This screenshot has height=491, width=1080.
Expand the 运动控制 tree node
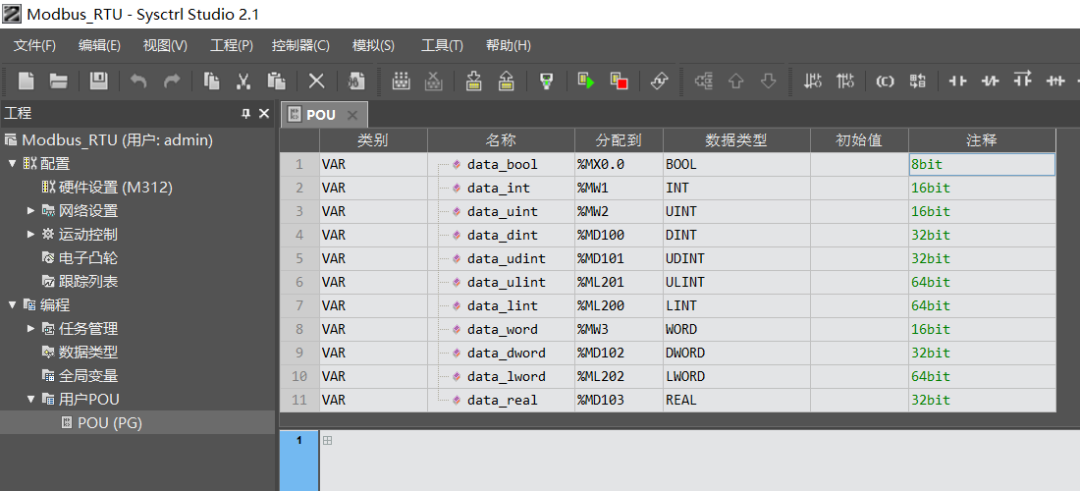[x=30, y=234]
